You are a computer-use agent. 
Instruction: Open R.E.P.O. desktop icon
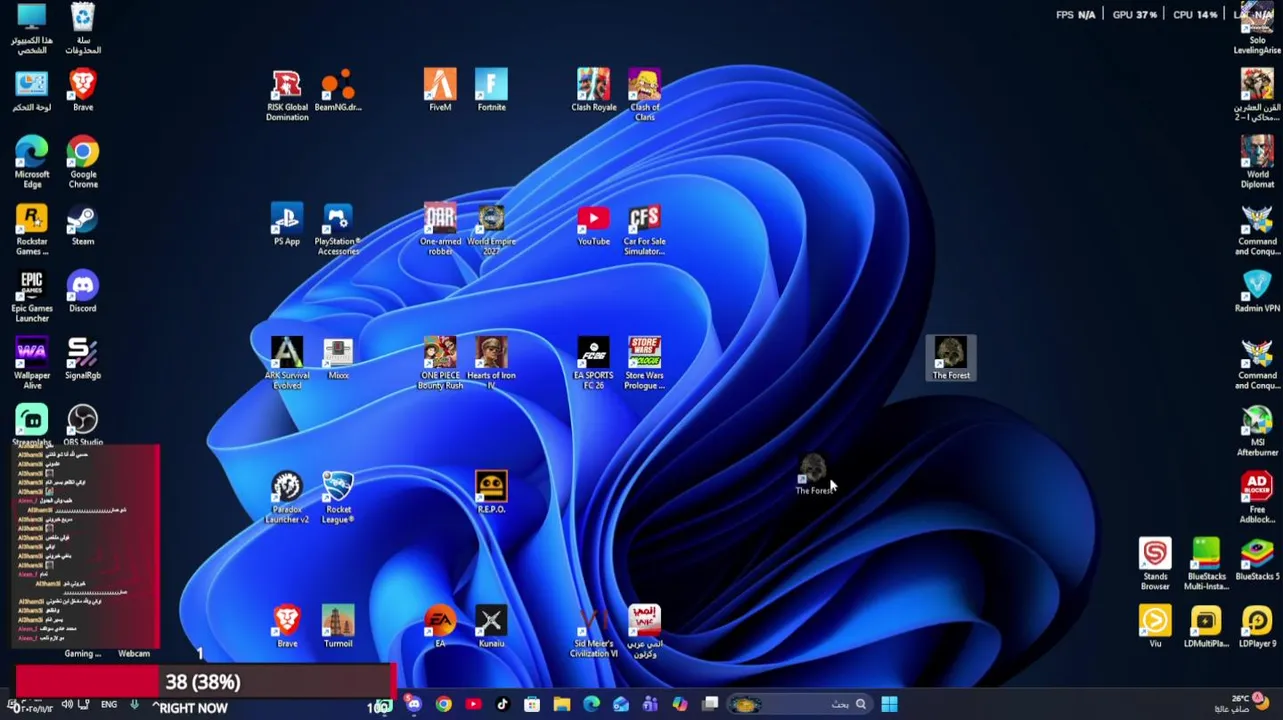click(x=491, y=494)
